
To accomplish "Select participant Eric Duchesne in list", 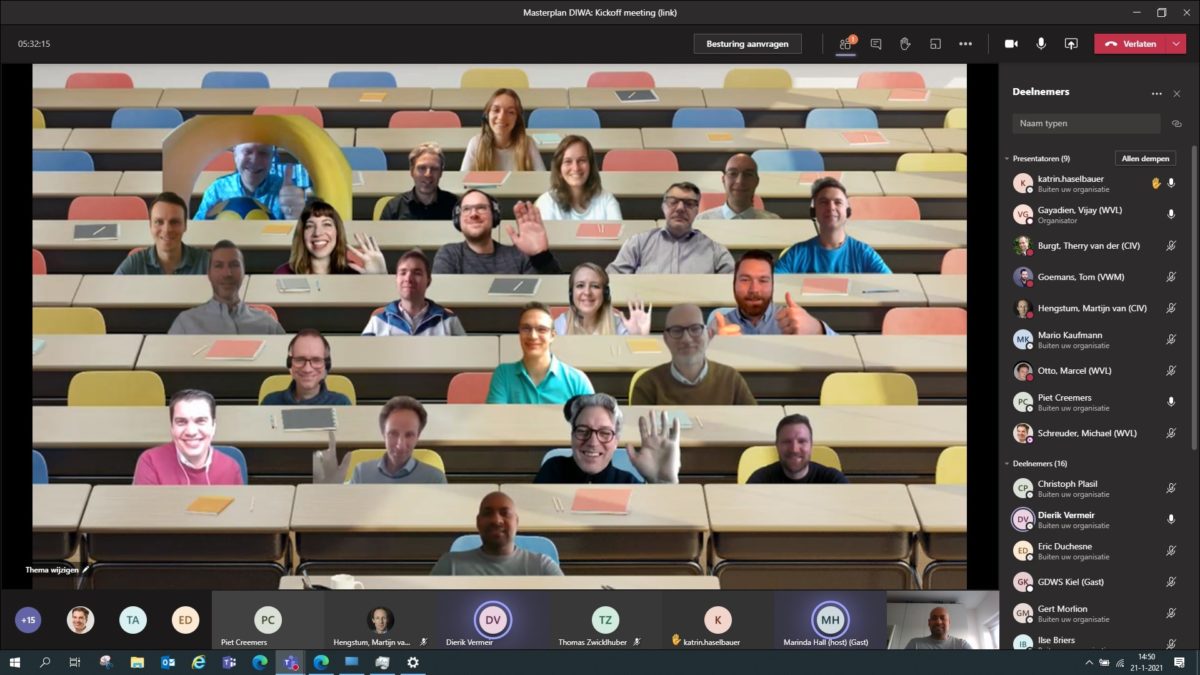I will coord(1095,550).
